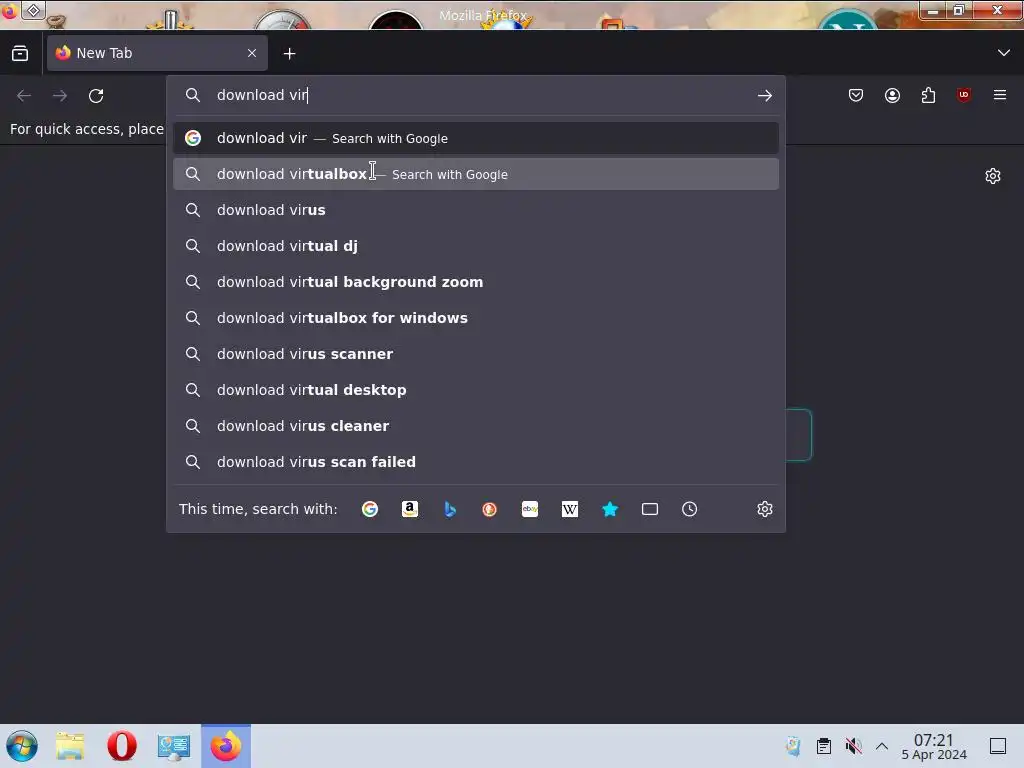Select 'download vir' Search with Google suggestion
This screenshot has width=1024, height=768.
point(475,138)
